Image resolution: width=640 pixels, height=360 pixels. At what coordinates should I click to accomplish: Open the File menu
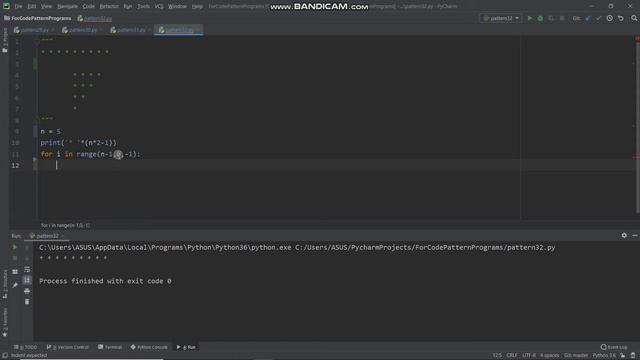click(18, 7)
